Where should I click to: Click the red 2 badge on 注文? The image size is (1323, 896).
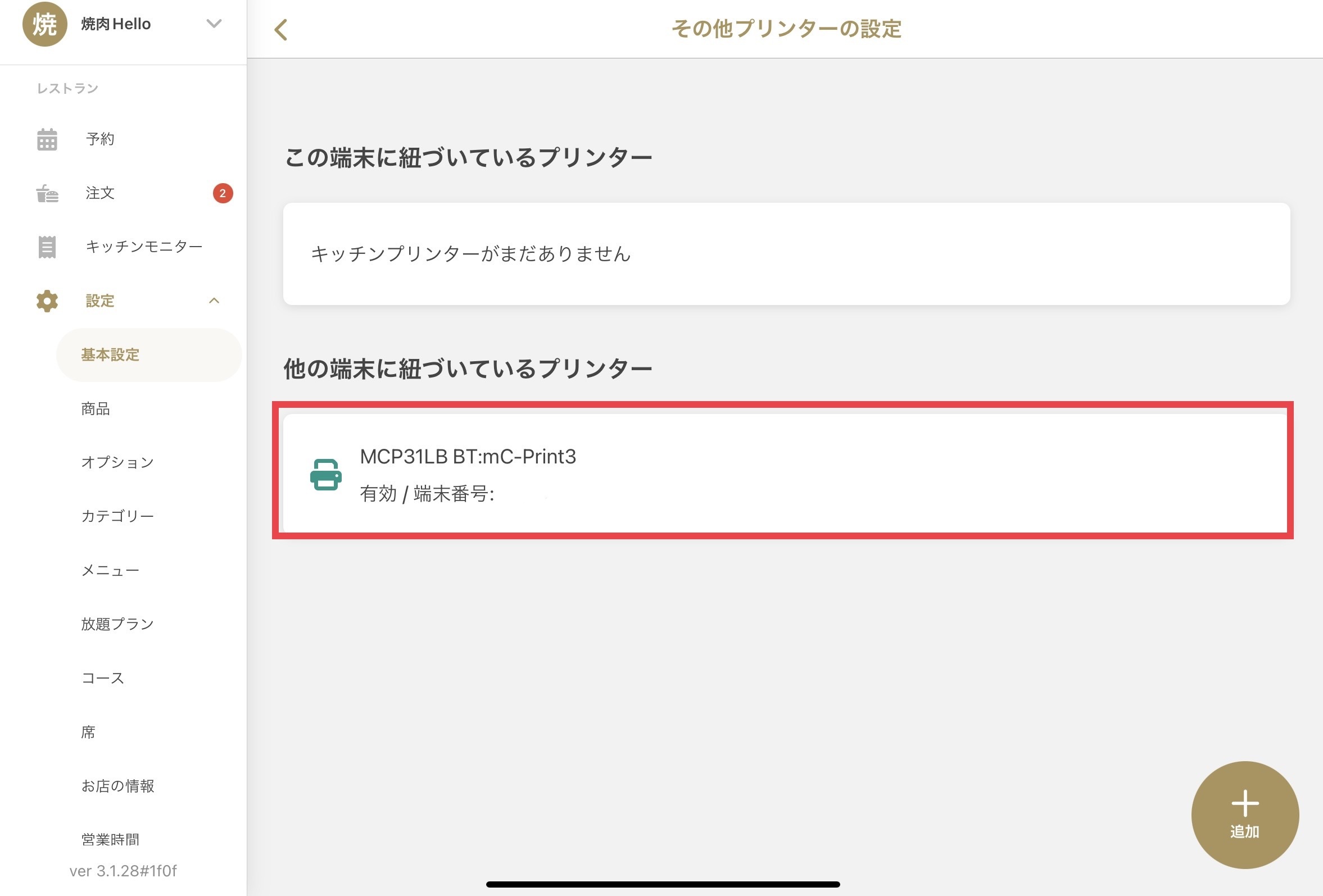223,193
